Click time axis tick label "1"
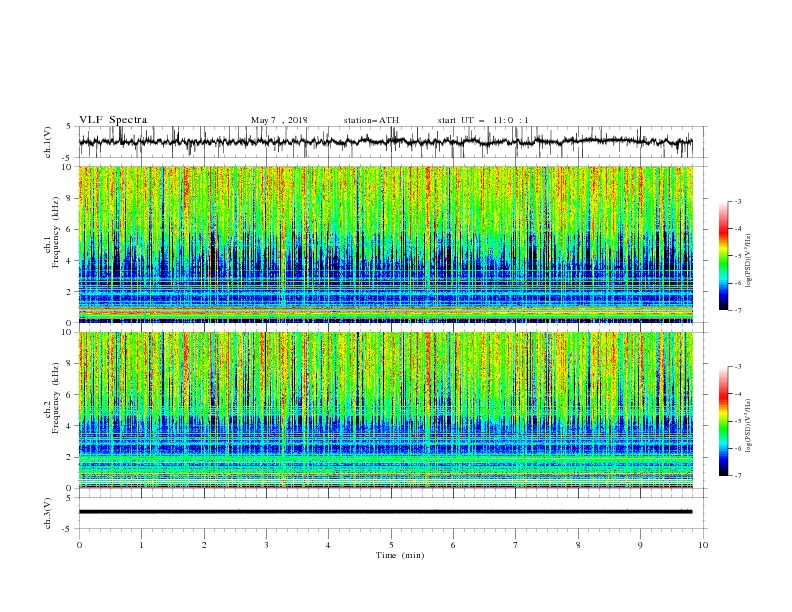 pos(141,545)
